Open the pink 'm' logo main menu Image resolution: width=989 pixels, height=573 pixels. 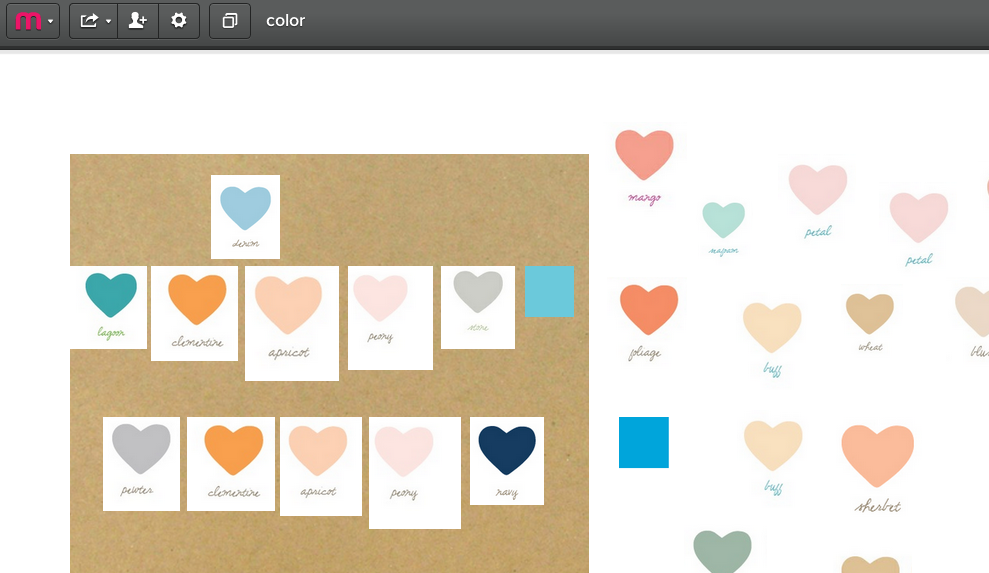[x=33, y=21]
